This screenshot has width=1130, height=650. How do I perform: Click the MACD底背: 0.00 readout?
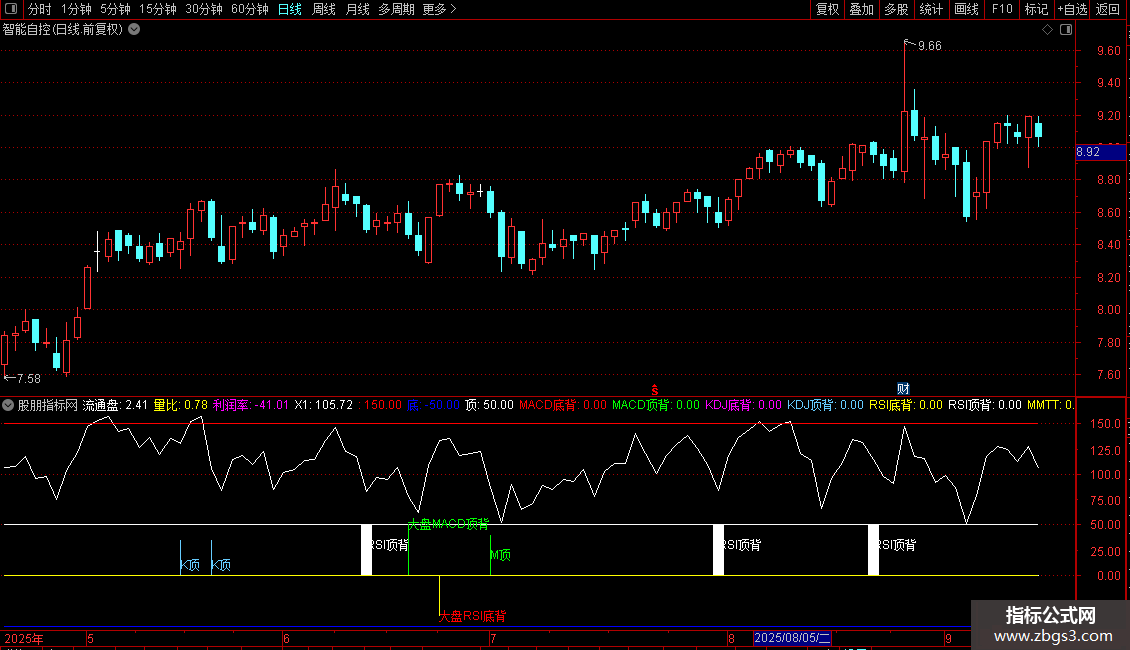coord(563,405)
